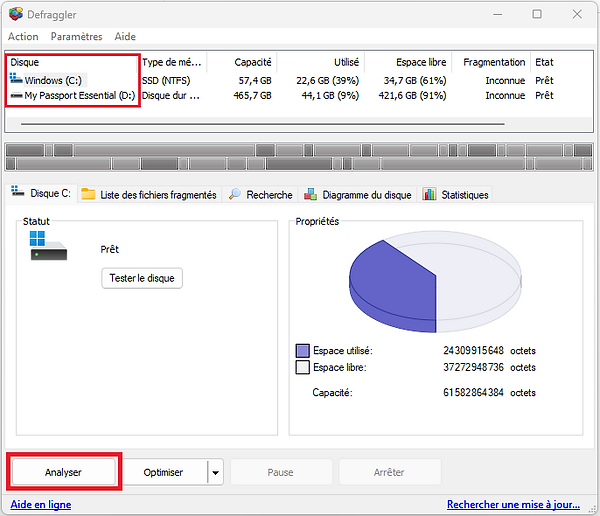Click the Diagramme du disque blocks icon
Viewport: 600px width, 516px height.
click(x=310, y=194)
